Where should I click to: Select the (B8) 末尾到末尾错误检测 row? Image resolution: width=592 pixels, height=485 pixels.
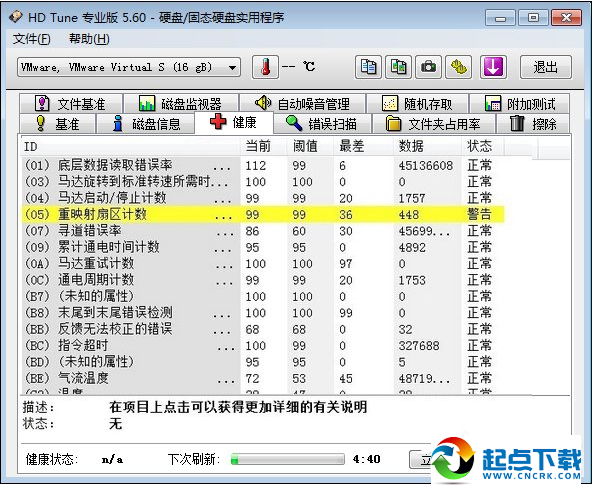pos(263,313)
